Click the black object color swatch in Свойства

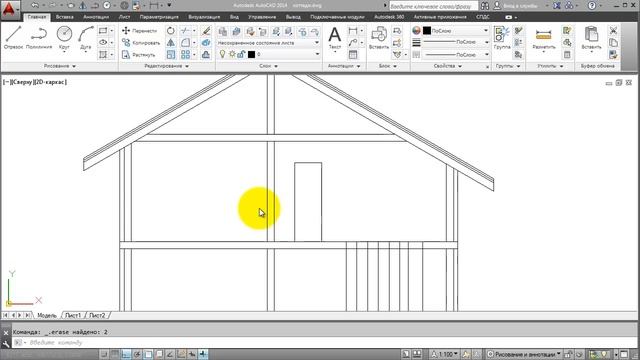(x=427, y=31)
